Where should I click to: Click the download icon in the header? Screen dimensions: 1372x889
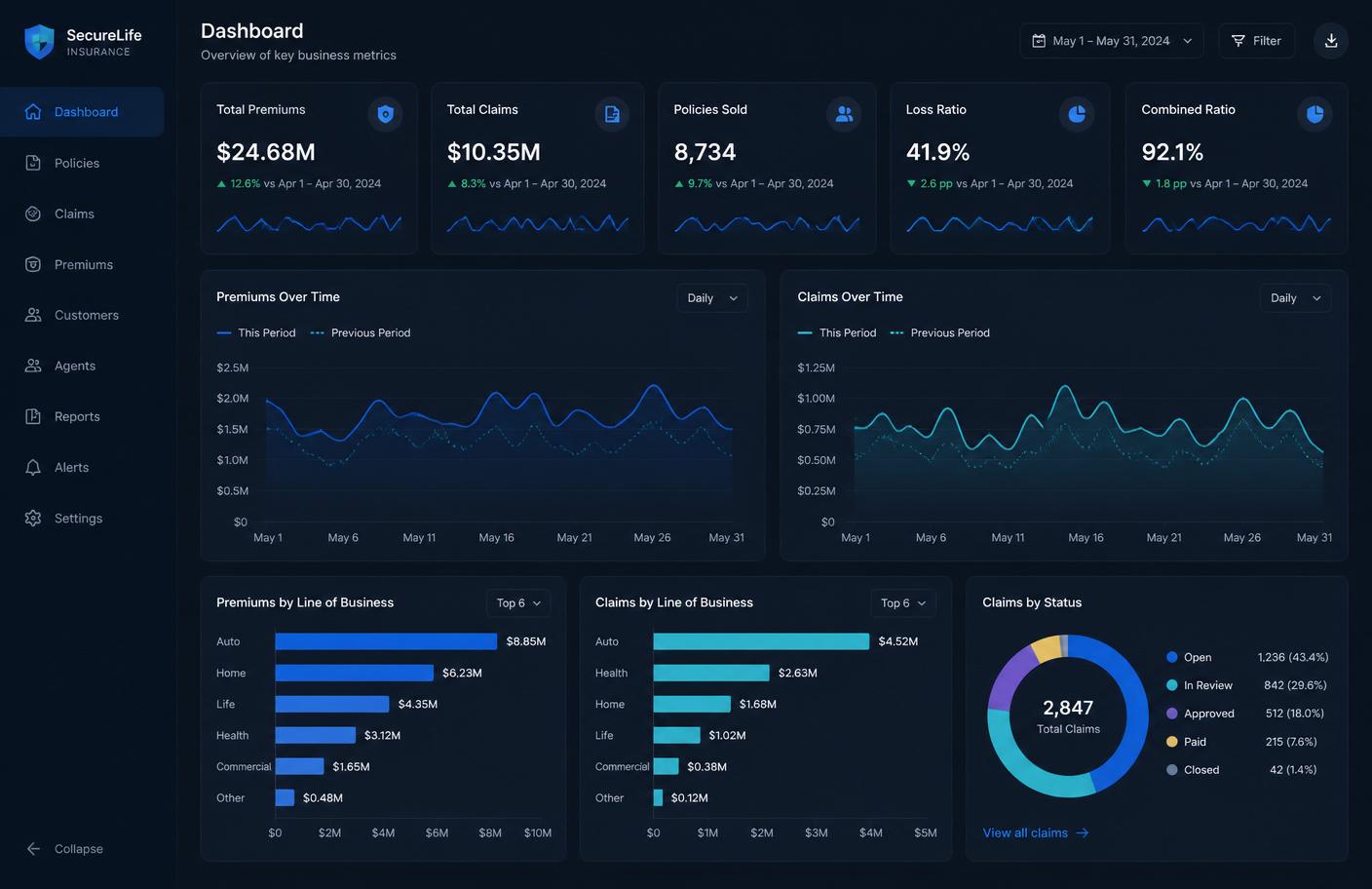(1331, 41)
